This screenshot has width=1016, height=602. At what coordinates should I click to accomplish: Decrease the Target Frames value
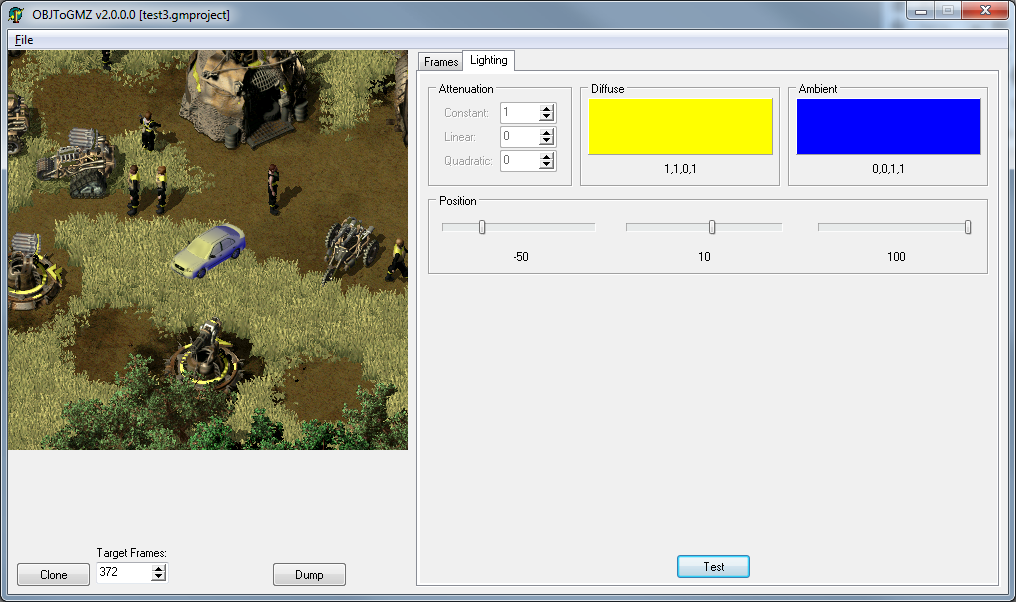(159, 577)
